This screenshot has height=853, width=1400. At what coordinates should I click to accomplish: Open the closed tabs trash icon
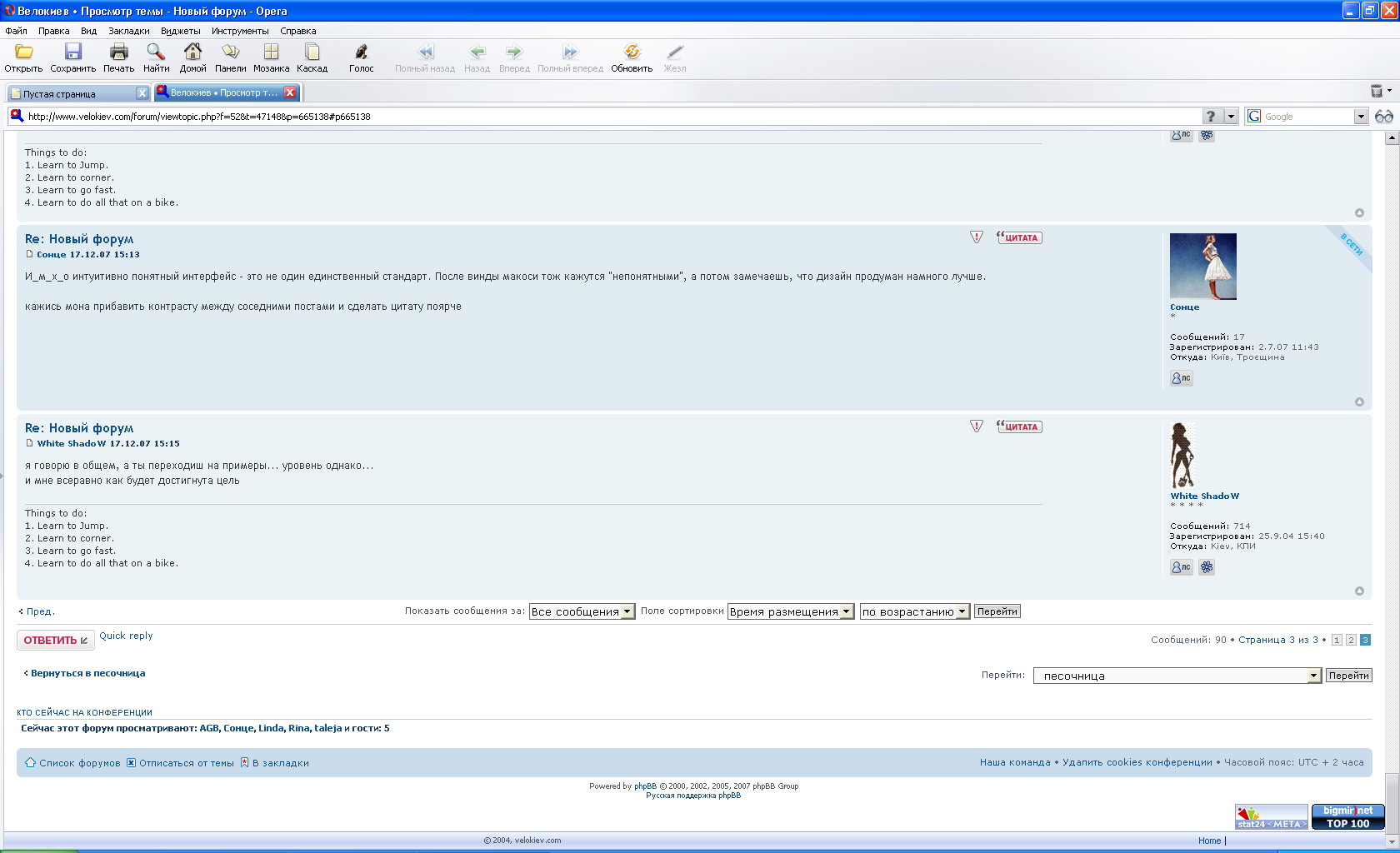coord(1377,91)
